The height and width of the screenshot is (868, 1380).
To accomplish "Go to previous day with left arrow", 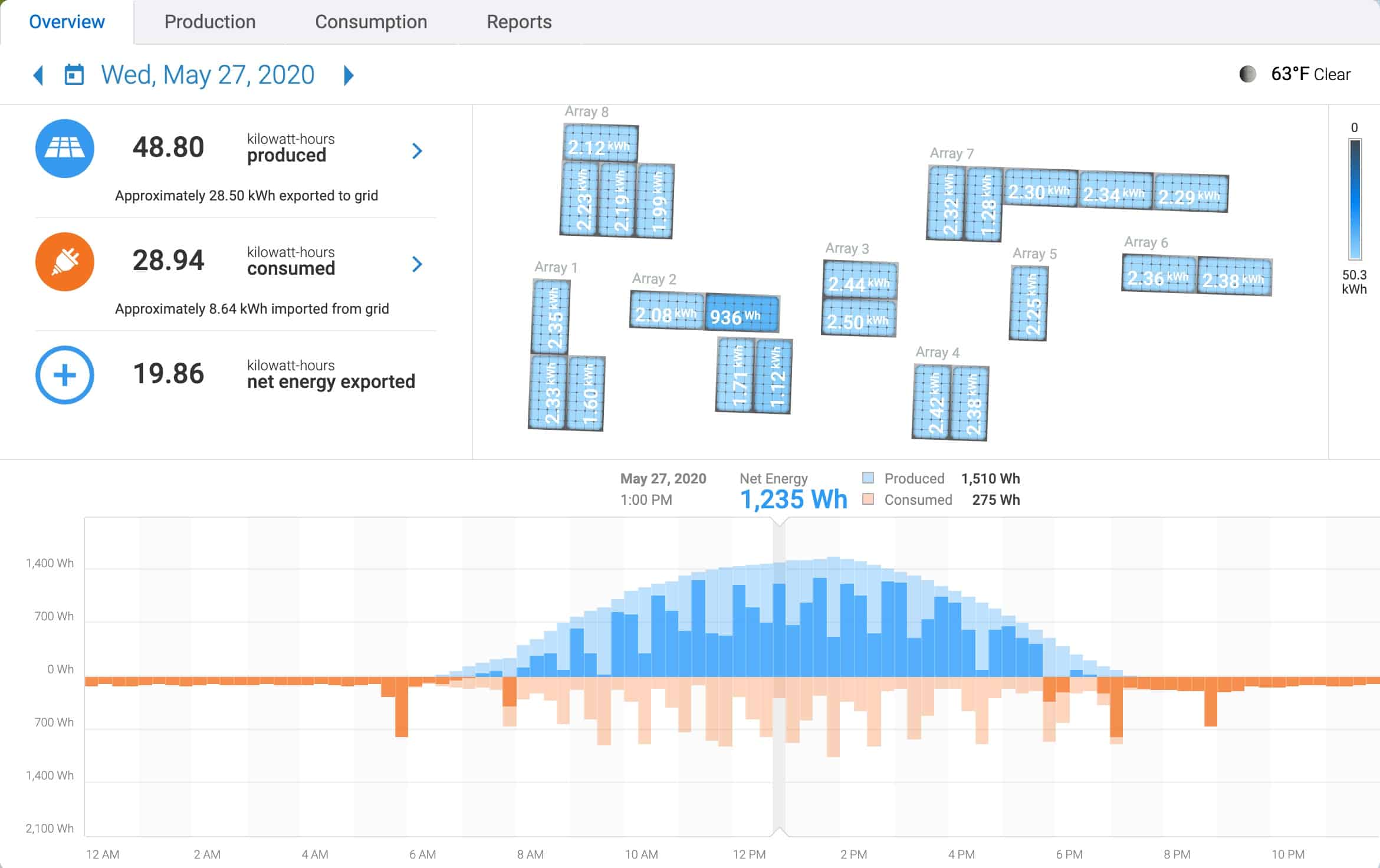I will click(x=38, y=75).
